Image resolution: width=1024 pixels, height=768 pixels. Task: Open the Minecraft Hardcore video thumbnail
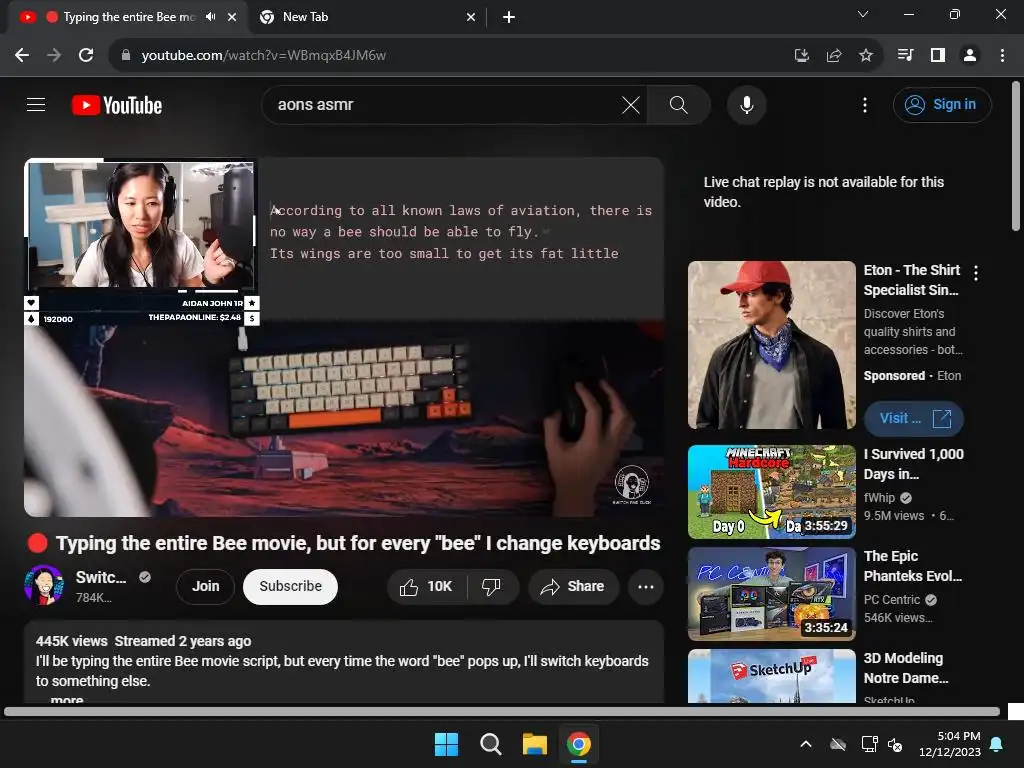point(772,492)
